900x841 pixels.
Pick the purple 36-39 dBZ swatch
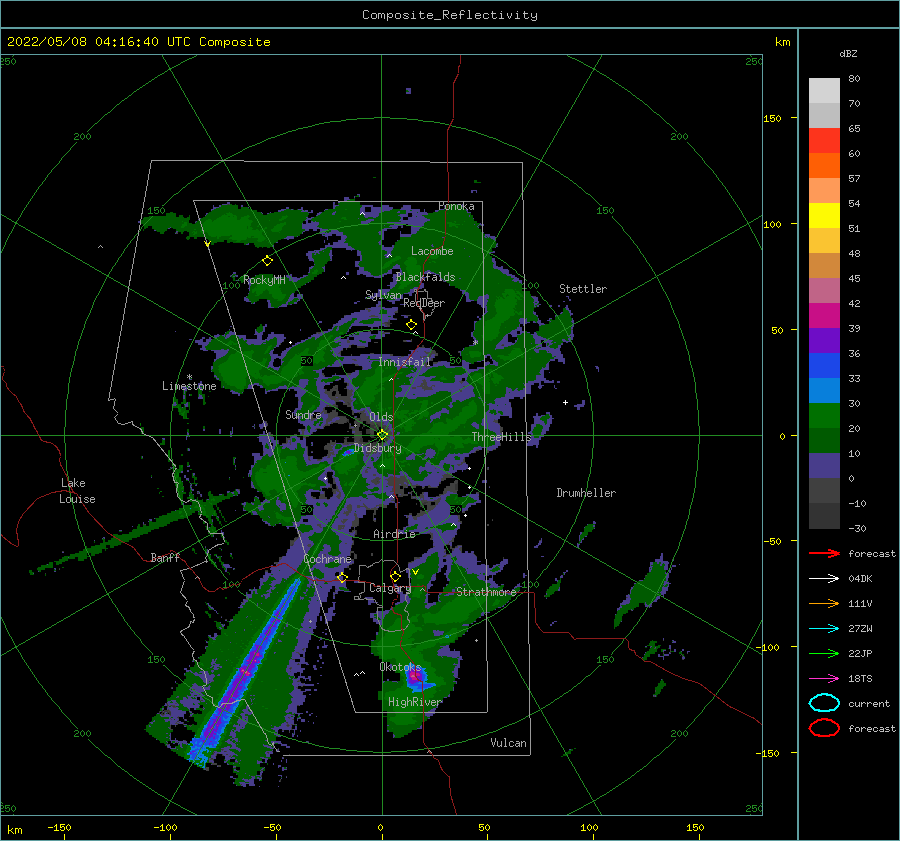[x=824, y=341]
